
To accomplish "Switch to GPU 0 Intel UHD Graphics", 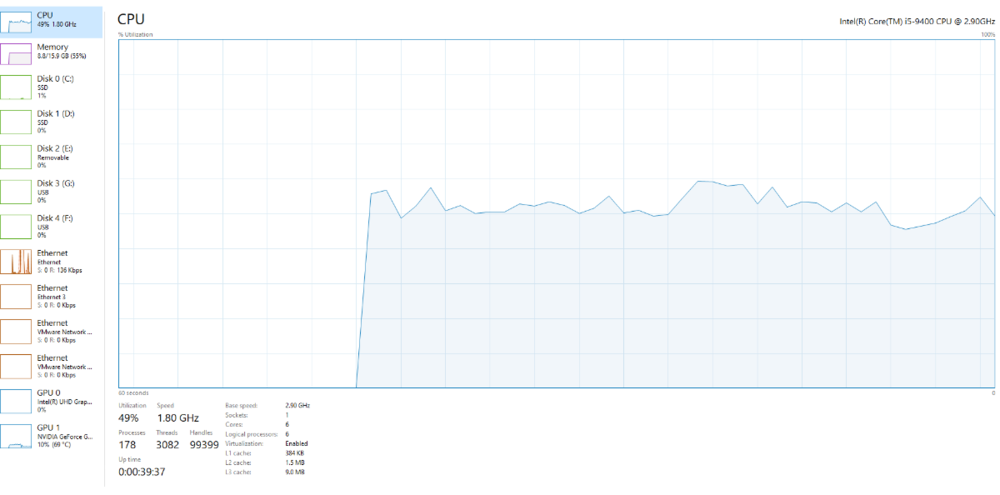I will [17, 401].
